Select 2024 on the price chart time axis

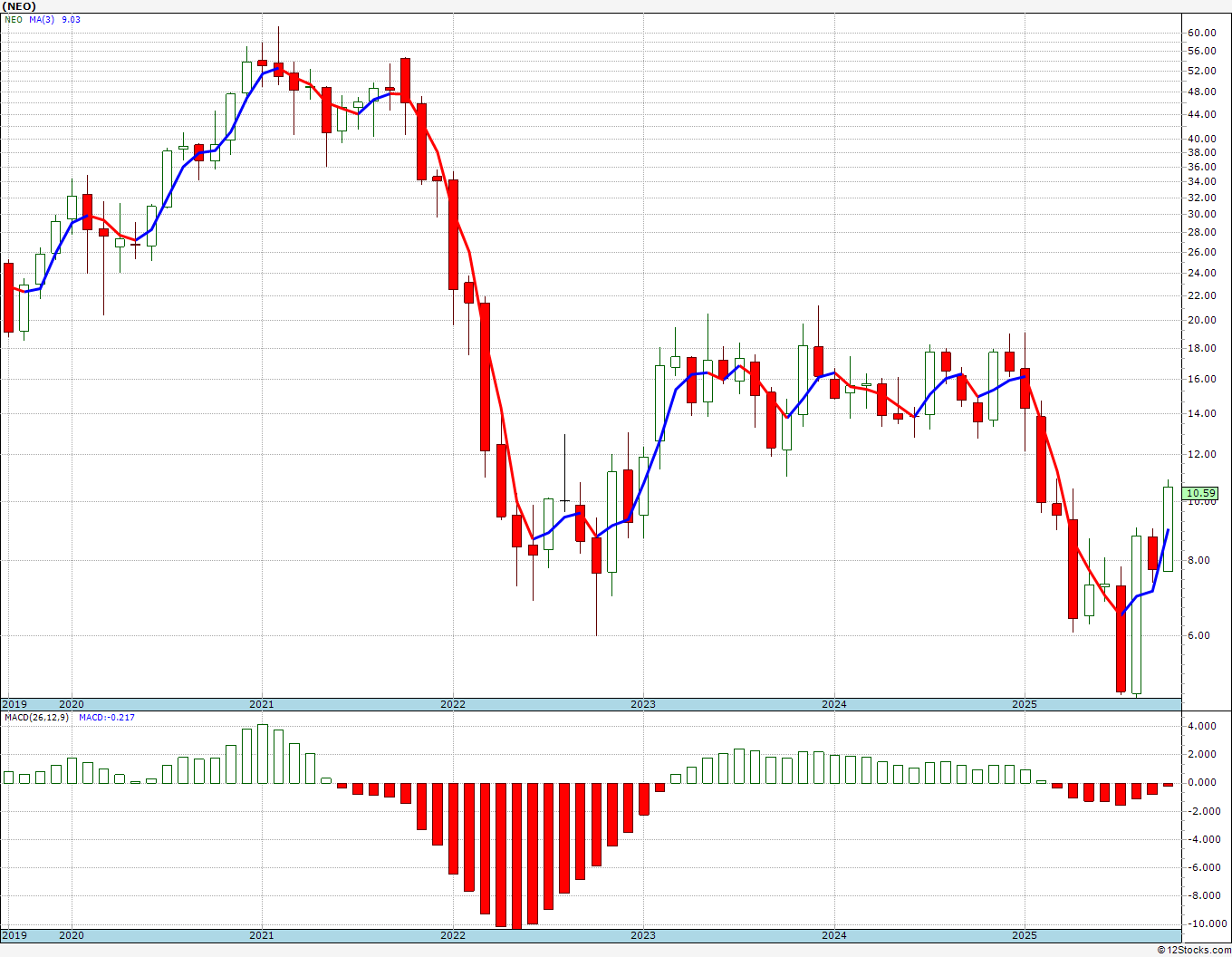coord(833,704)
